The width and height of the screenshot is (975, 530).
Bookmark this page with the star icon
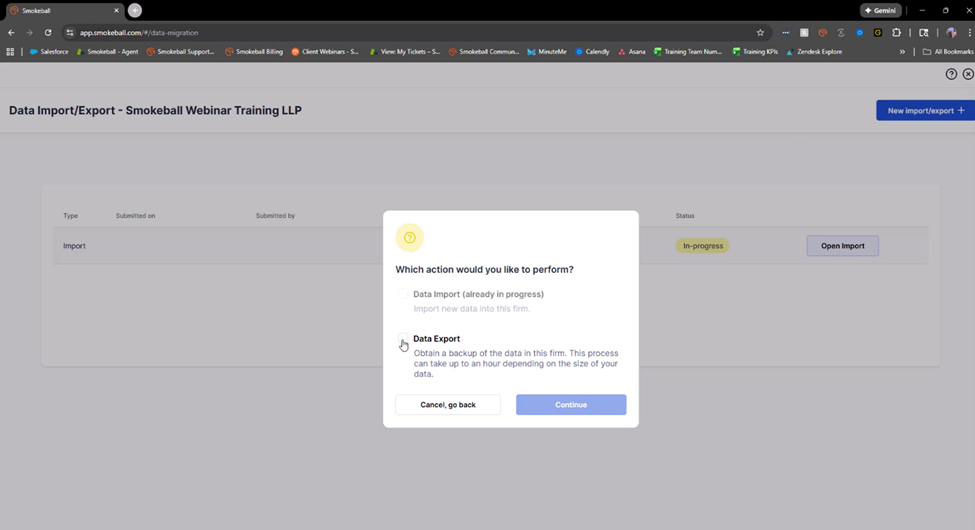click(x=760, y=33)
